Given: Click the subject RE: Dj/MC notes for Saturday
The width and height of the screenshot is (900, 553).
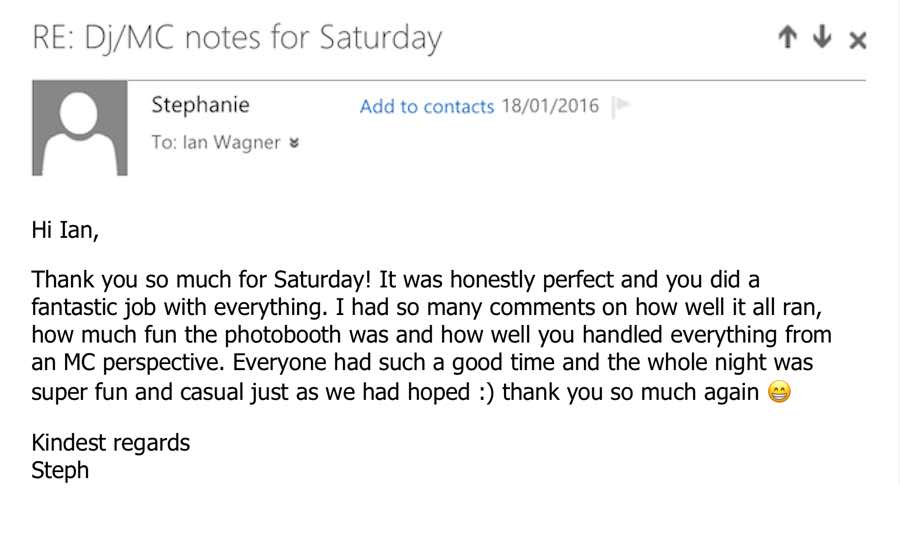Looking at the screenshot, I should pyautogui.click(x=237, y=39).
